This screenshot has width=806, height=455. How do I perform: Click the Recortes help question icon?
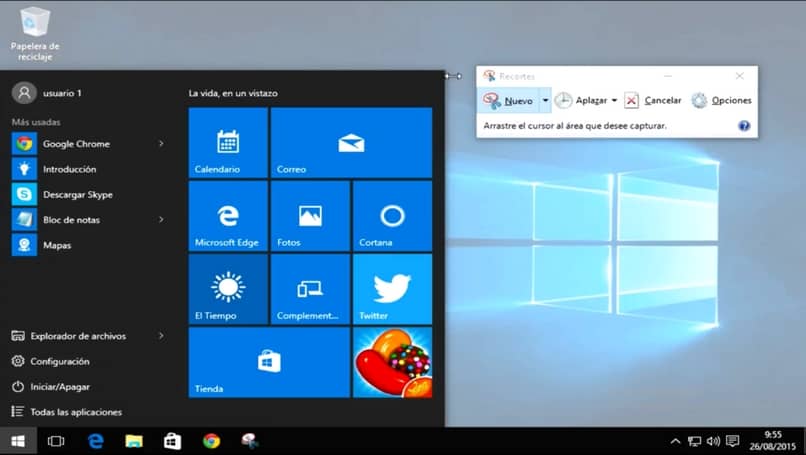coord(744,125)
